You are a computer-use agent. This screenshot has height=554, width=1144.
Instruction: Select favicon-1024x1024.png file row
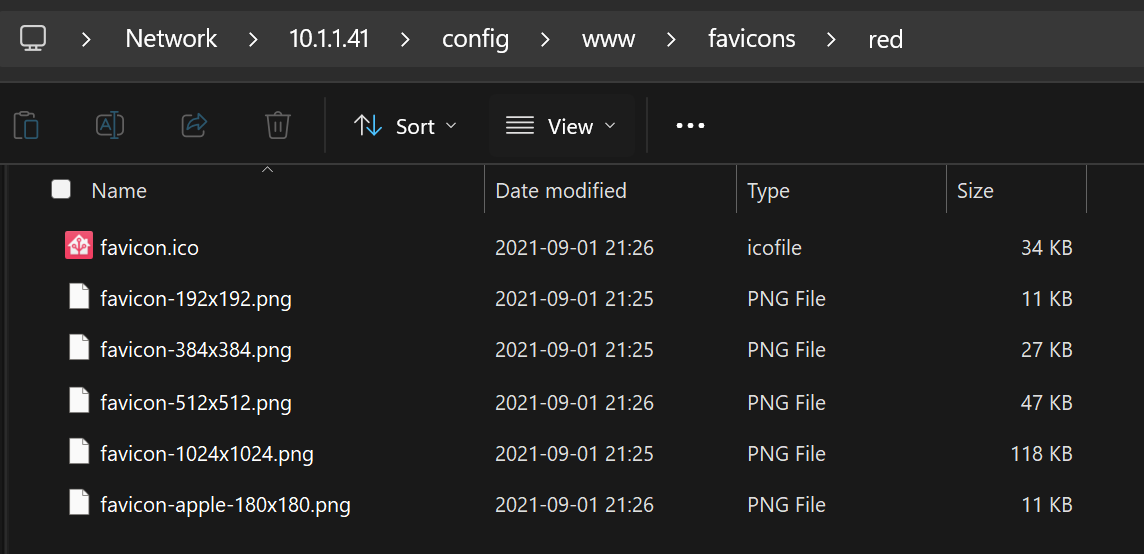coord(569,454)
